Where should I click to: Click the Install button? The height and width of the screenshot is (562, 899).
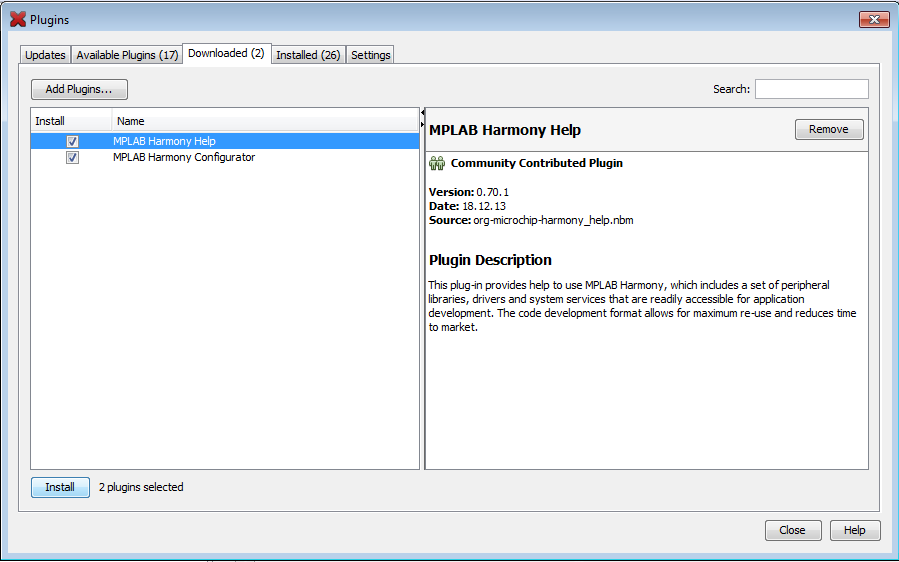60,487
